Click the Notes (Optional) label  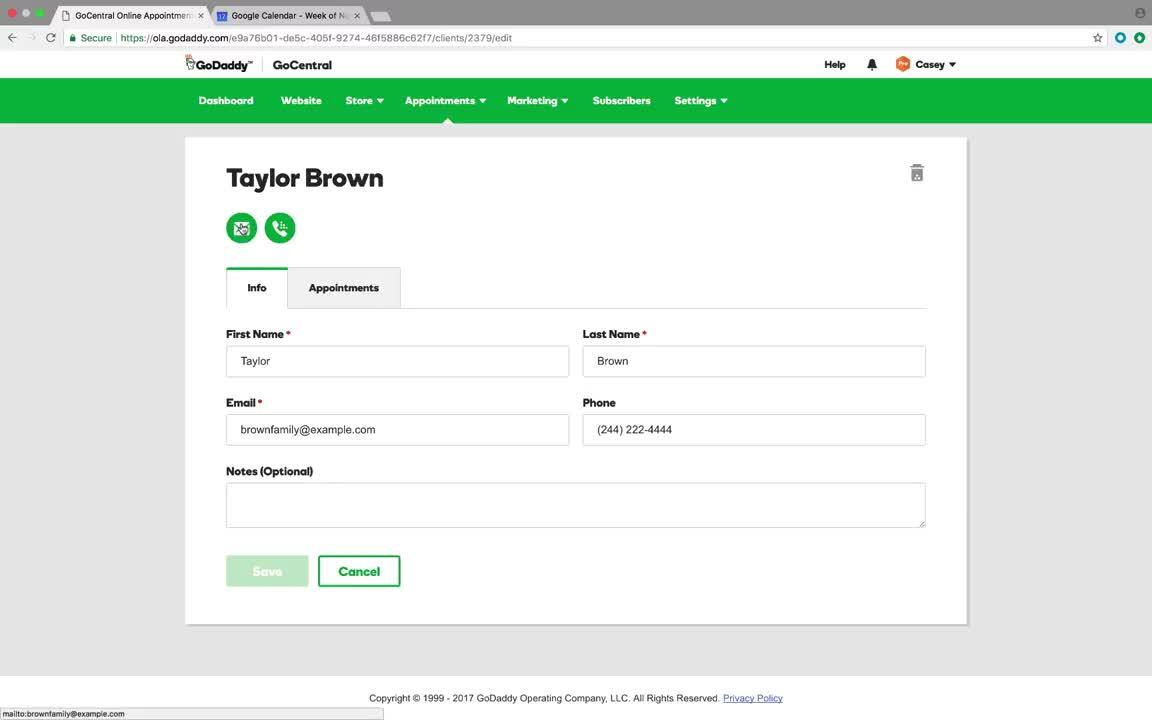[270, 471]
